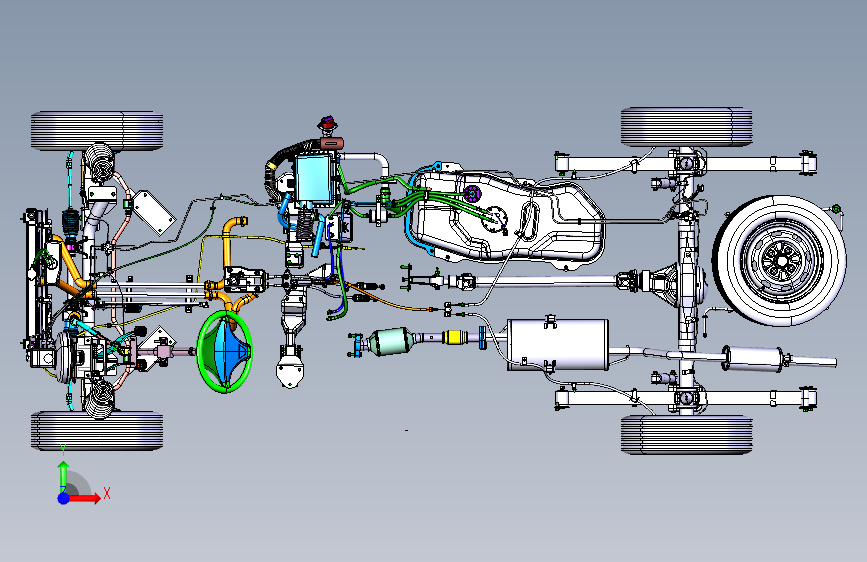Select the purple fuel pump cap on the tank

(x=472, y=194)
